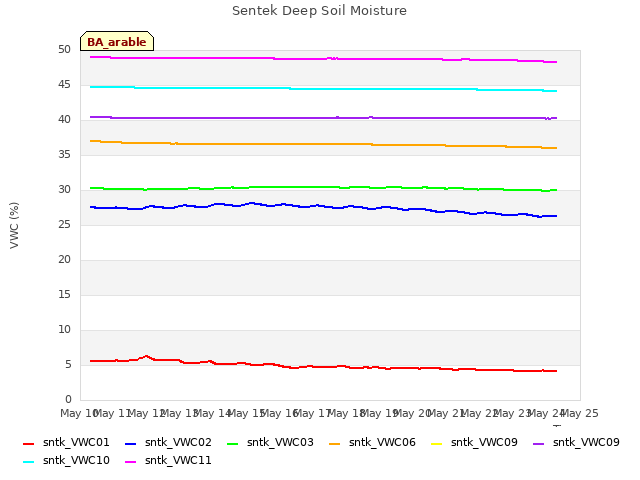Screen dimensions: 640x480
Task: Click the y-axis value 15
Action: pyautogui.click(x=64, y=295)
